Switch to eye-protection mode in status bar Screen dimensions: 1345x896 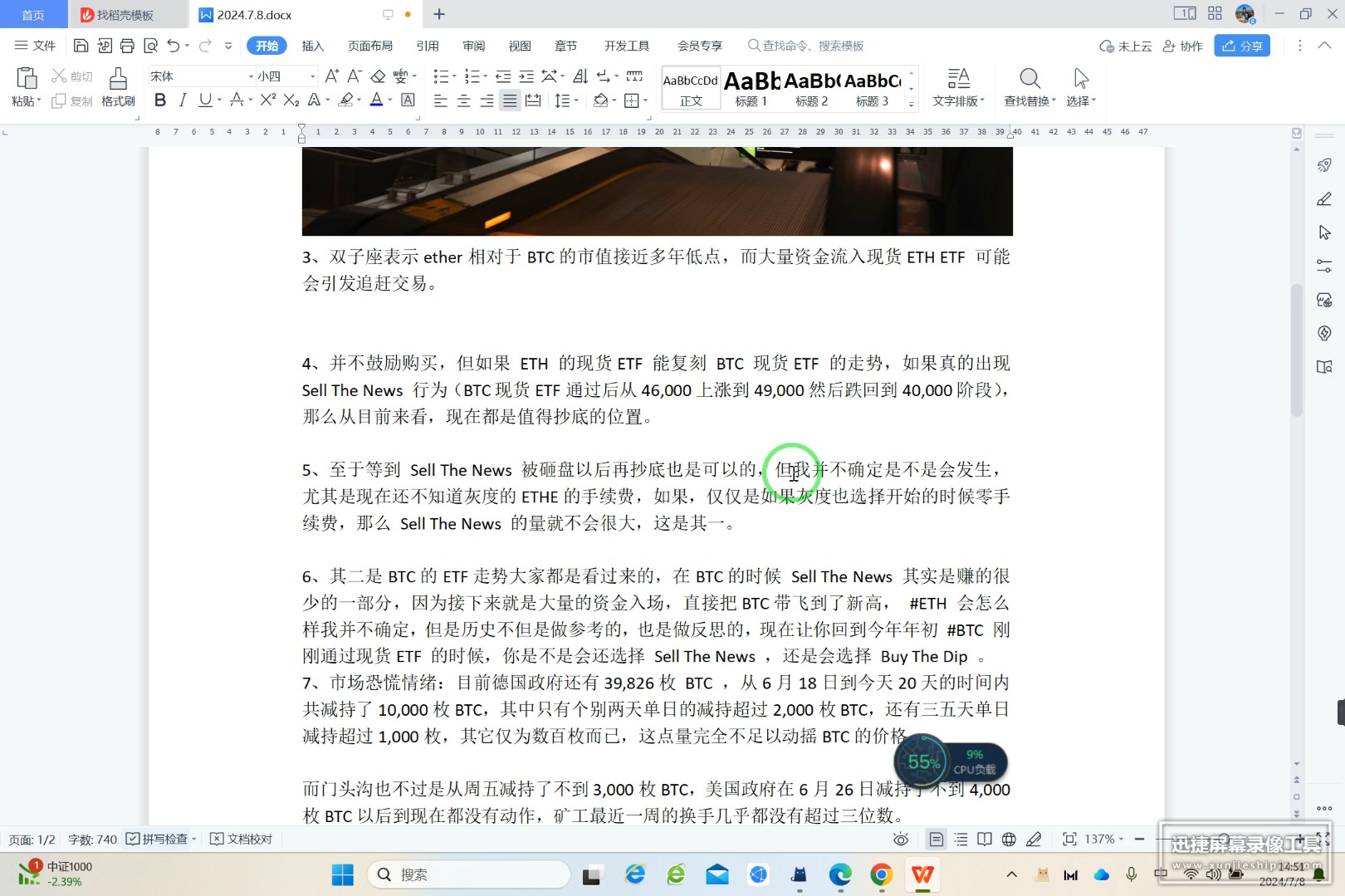pos(901,840)
